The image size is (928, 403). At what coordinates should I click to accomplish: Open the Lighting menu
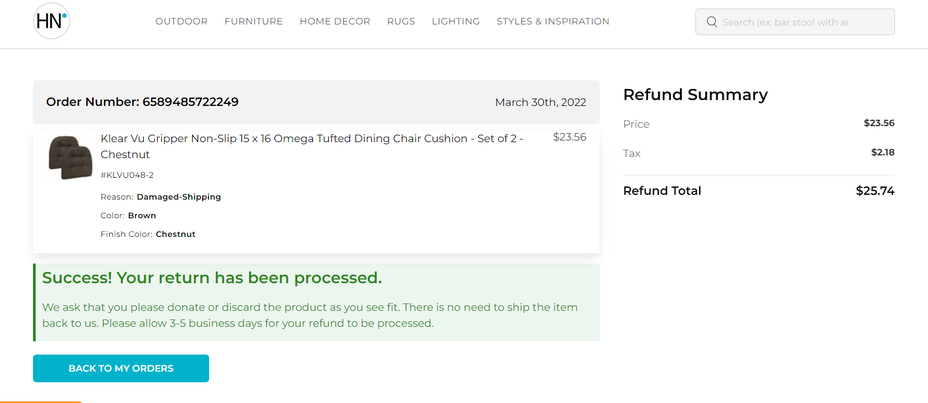(456, 21)
